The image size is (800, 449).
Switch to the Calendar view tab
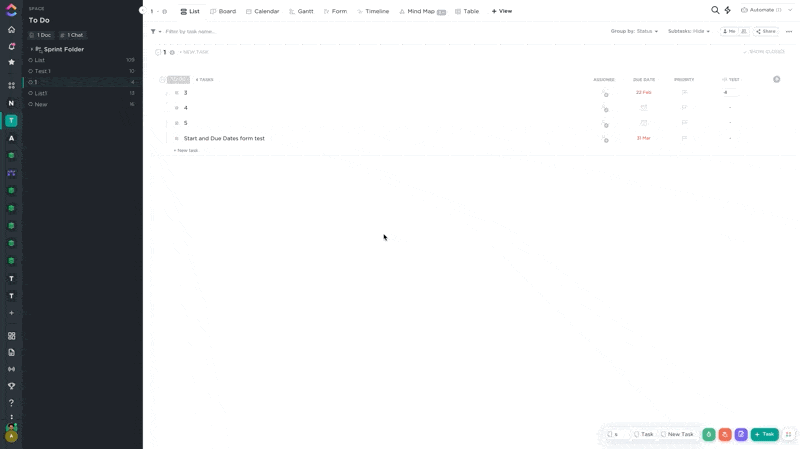point(263,11)
